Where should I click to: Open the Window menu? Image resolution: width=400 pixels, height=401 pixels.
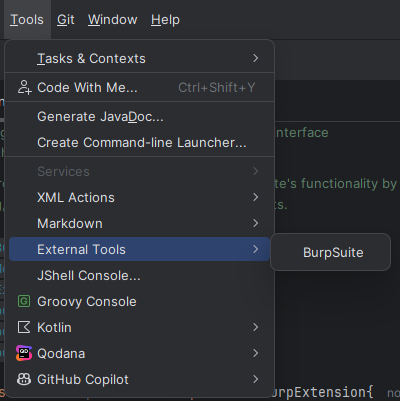(x=112, y=20)
